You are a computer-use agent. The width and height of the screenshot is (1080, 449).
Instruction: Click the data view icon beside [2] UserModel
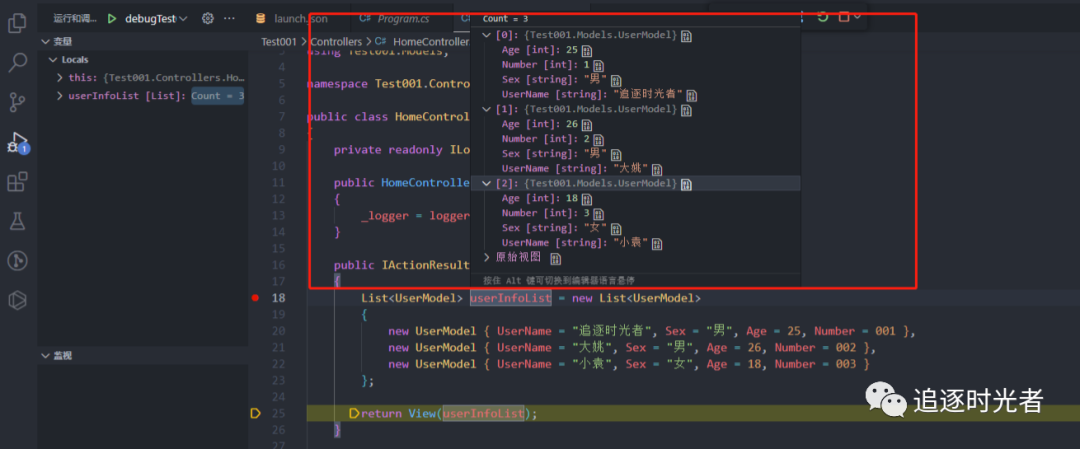click(686, 184)
